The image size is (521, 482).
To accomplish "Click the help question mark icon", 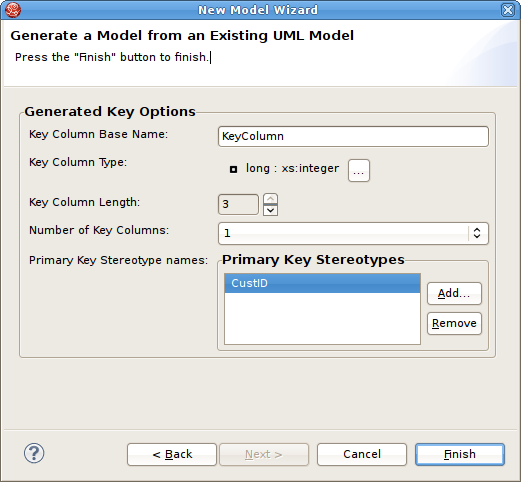I will coord(34,453).
